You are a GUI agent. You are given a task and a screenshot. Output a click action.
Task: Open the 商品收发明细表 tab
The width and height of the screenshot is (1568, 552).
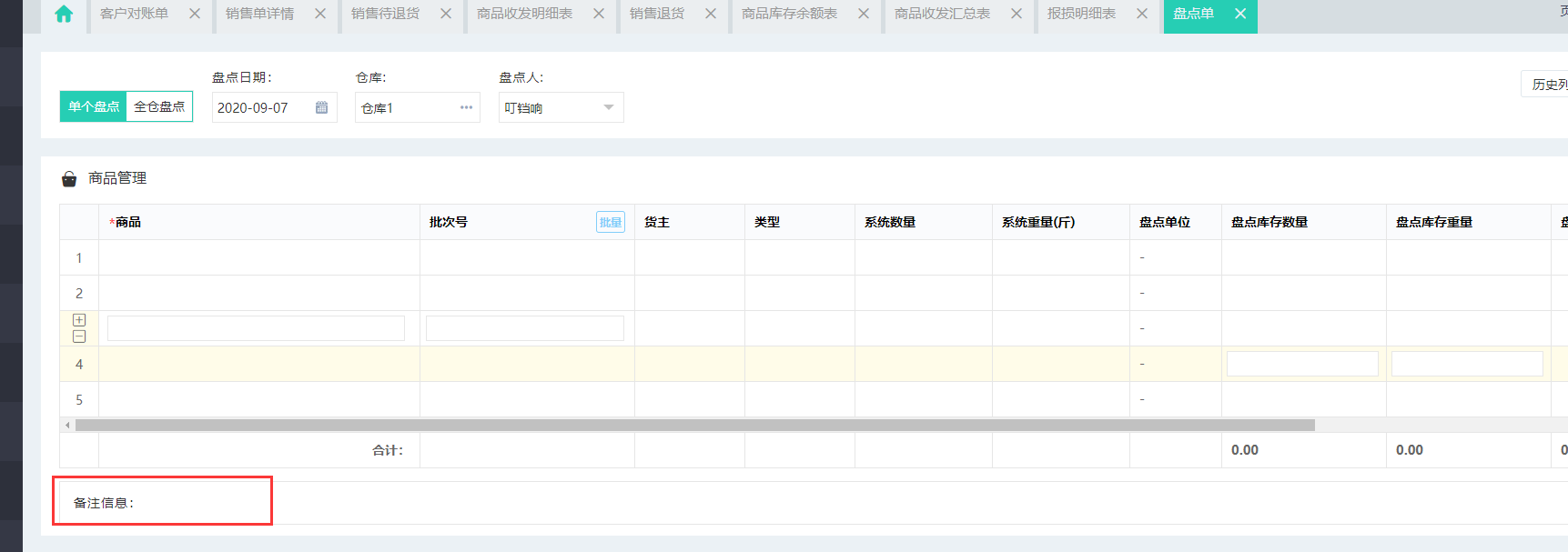(524, 14)
